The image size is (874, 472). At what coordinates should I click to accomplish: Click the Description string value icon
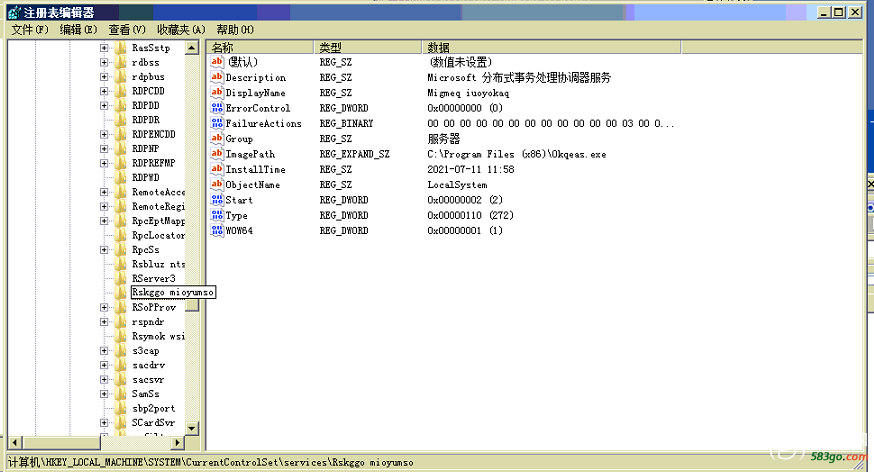(217, 77)
